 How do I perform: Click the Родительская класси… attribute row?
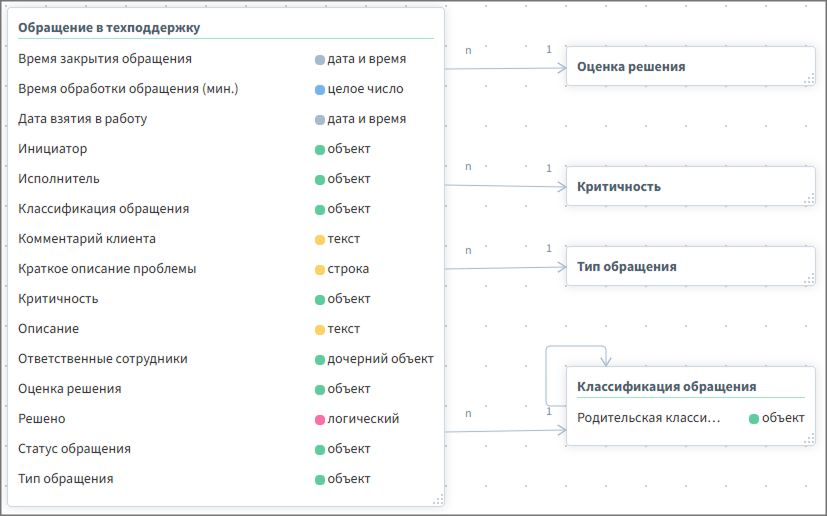[650, 418]
